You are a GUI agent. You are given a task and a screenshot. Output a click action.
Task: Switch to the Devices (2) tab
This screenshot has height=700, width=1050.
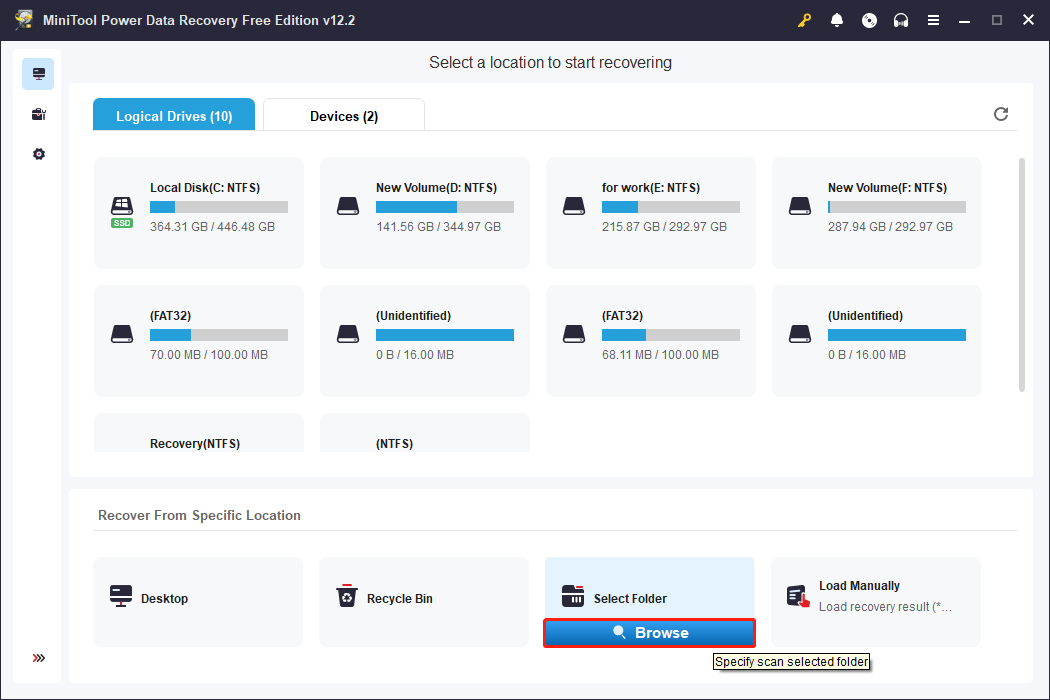(x=344, y=115)
